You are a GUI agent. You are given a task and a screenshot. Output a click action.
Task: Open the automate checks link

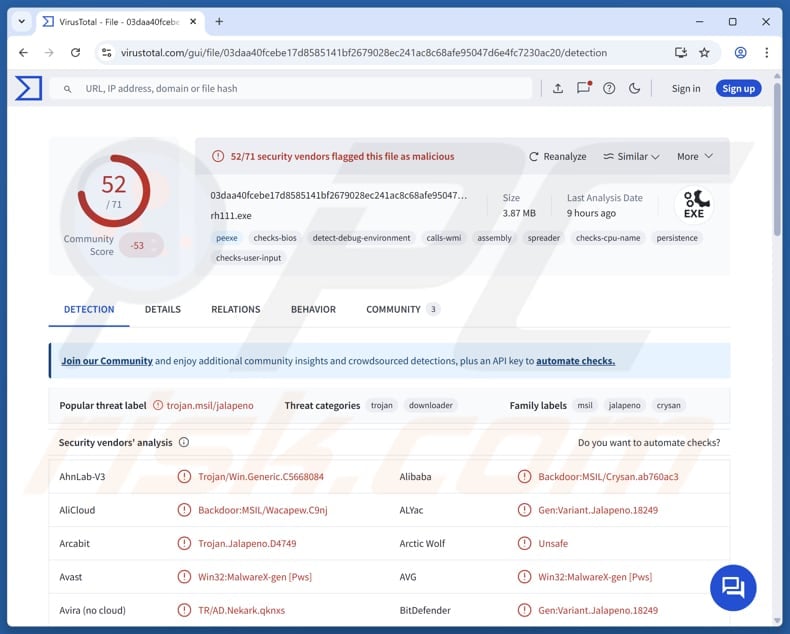[x=575, y=361]
